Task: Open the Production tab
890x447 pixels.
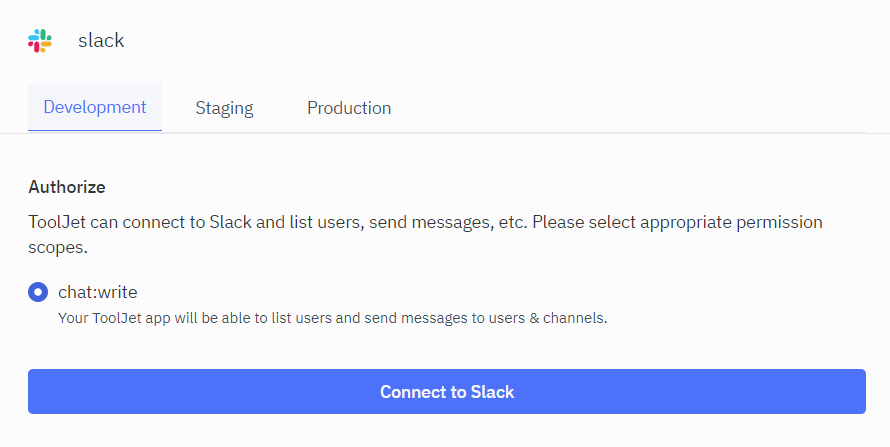Action: click(x=349, y=108)
